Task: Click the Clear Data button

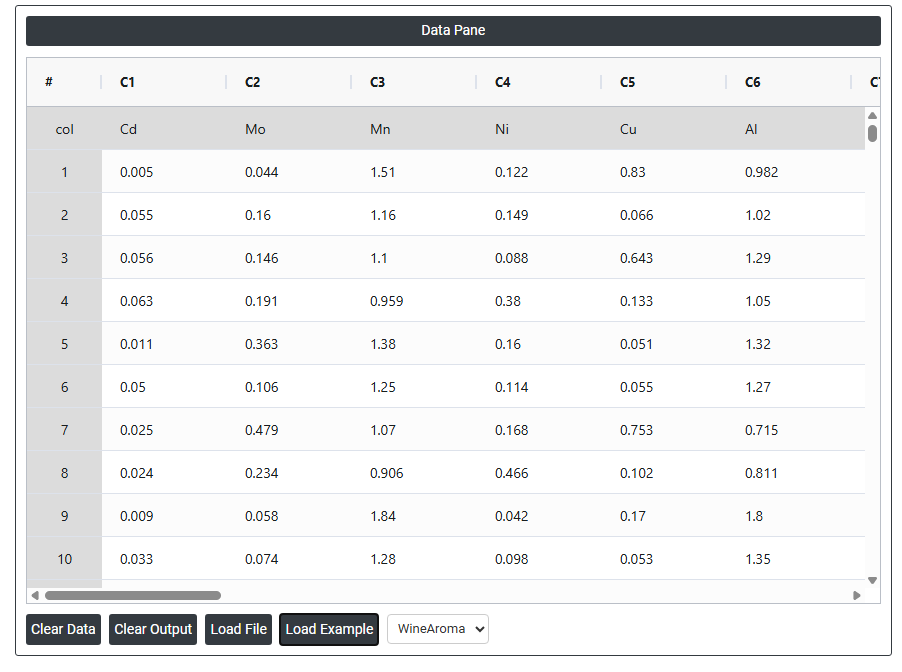Action: [63, 629]
